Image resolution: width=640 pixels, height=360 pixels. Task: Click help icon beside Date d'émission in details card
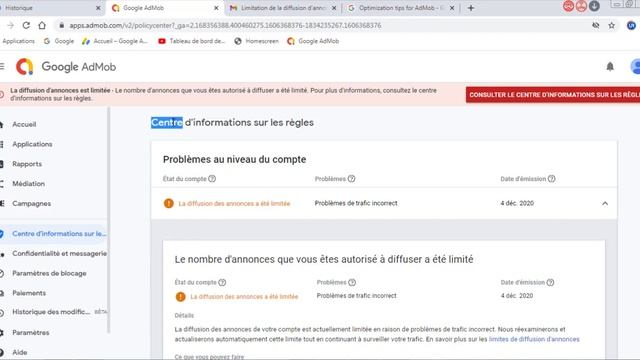coord(550,282)
